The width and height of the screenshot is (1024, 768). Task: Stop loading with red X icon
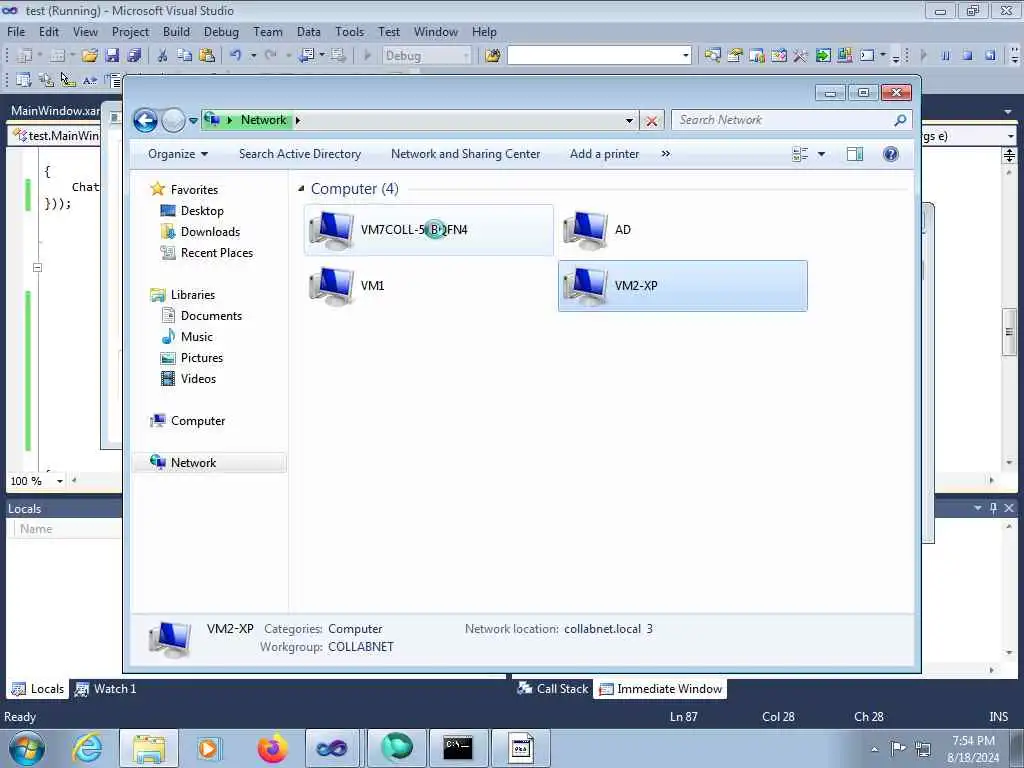point(651,121)
